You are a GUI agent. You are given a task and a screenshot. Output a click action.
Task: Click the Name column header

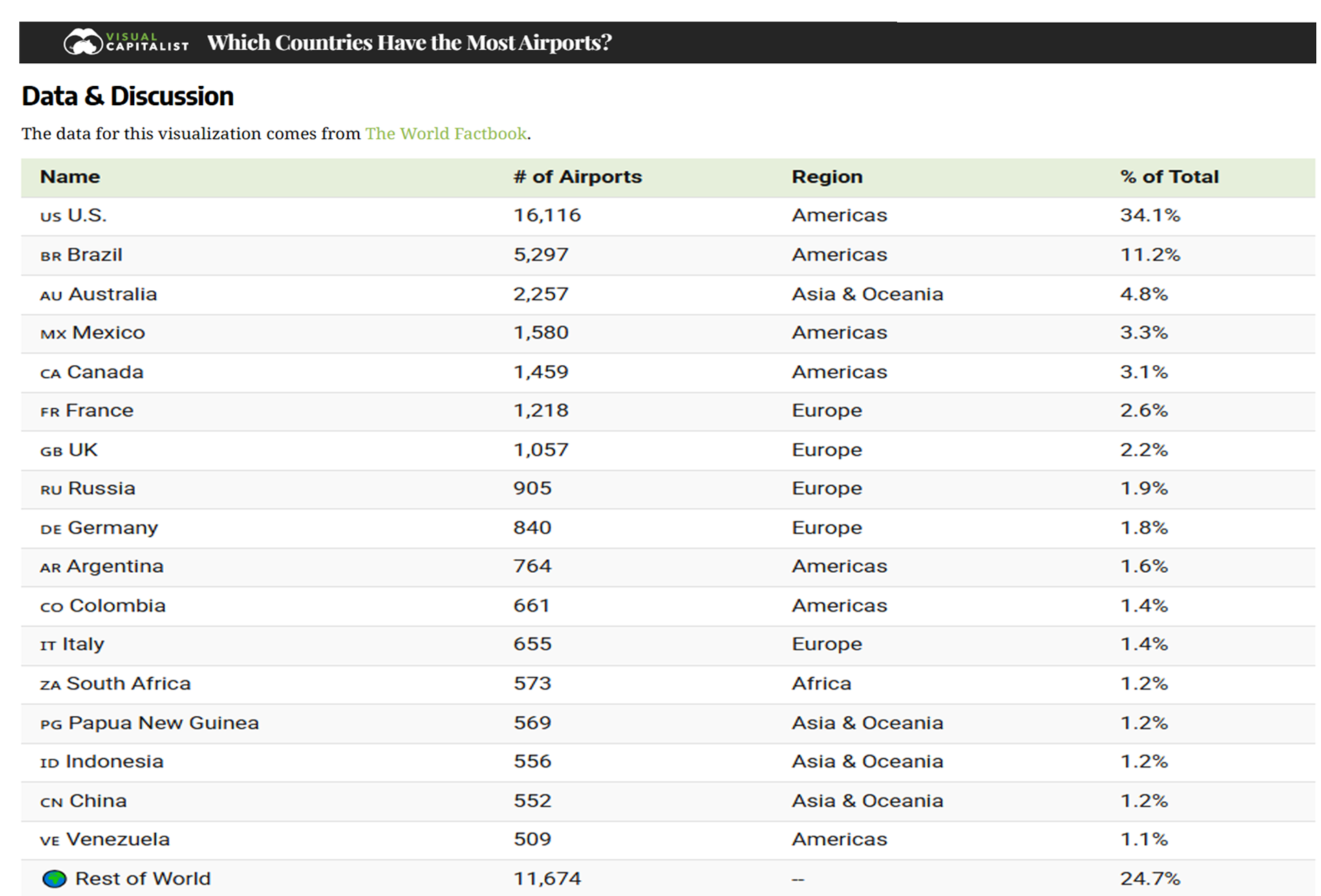point(69,177)
